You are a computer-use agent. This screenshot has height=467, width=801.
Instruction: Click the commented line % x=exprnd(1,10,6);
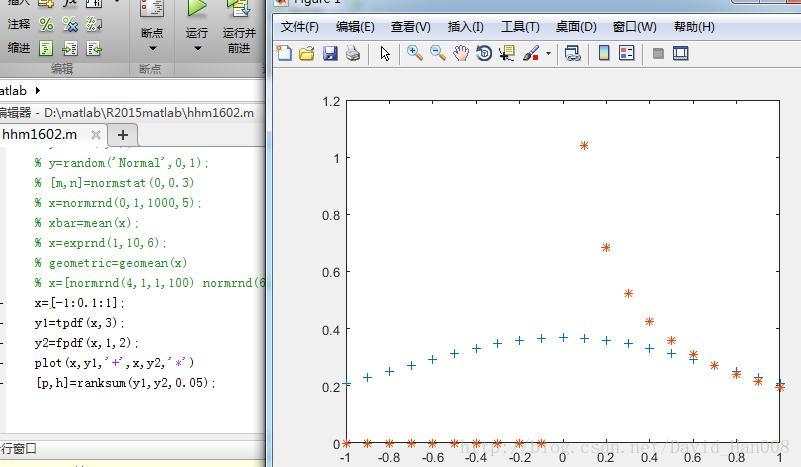(100, 243)
